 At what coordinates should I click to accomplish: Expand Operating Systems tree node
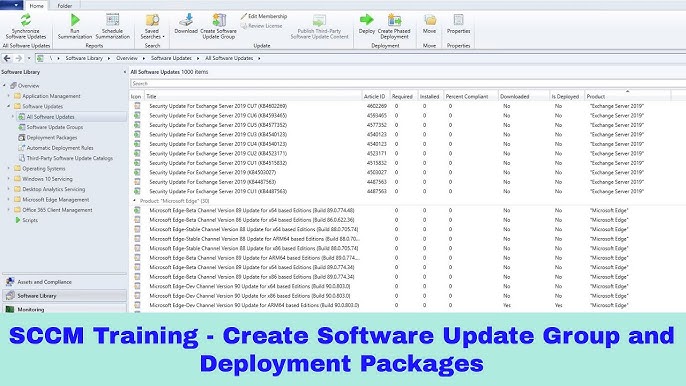[x=8, y=168]
